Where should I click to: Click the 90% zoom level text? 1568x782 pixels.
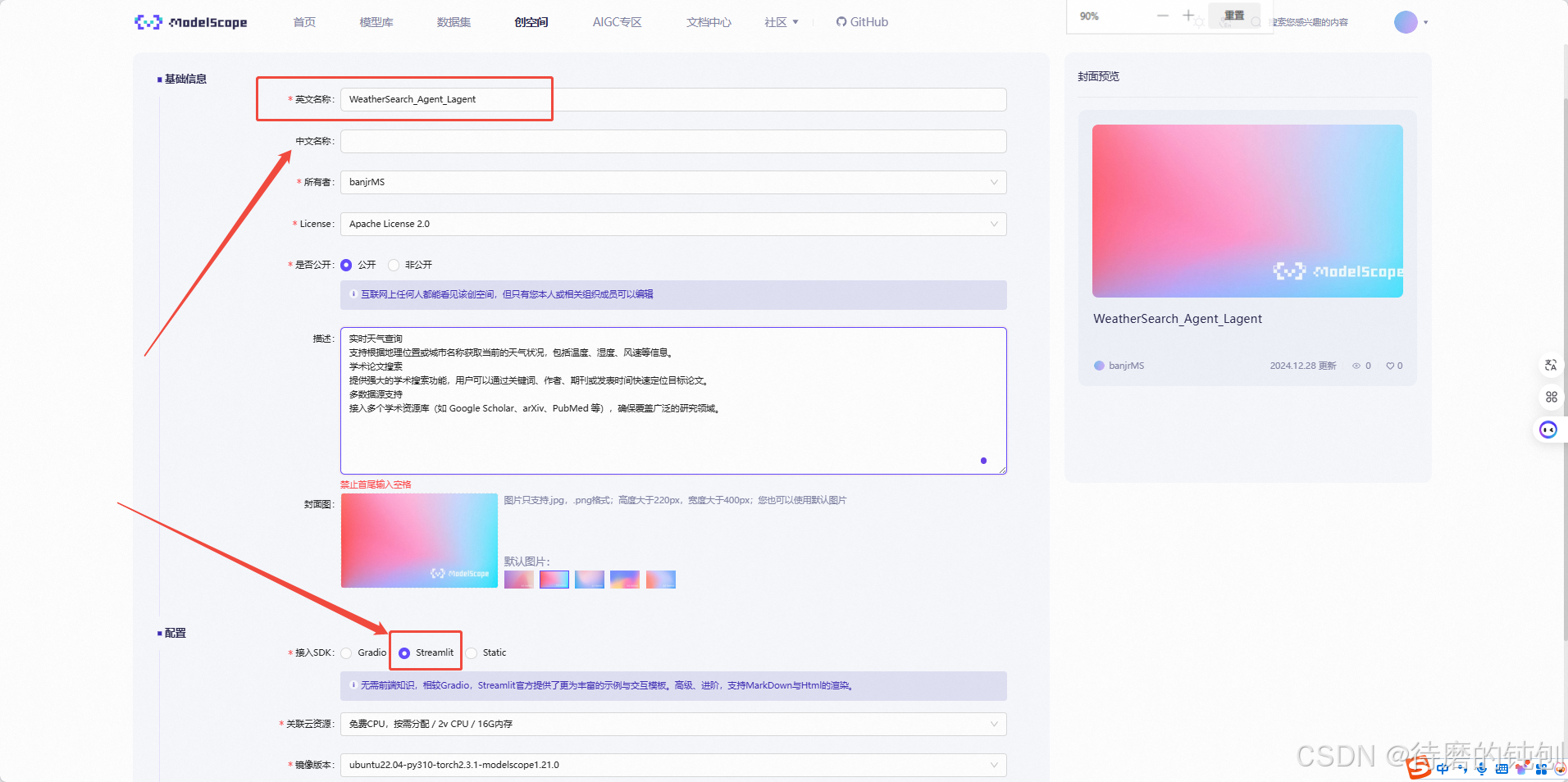(x=1089, y=16)
